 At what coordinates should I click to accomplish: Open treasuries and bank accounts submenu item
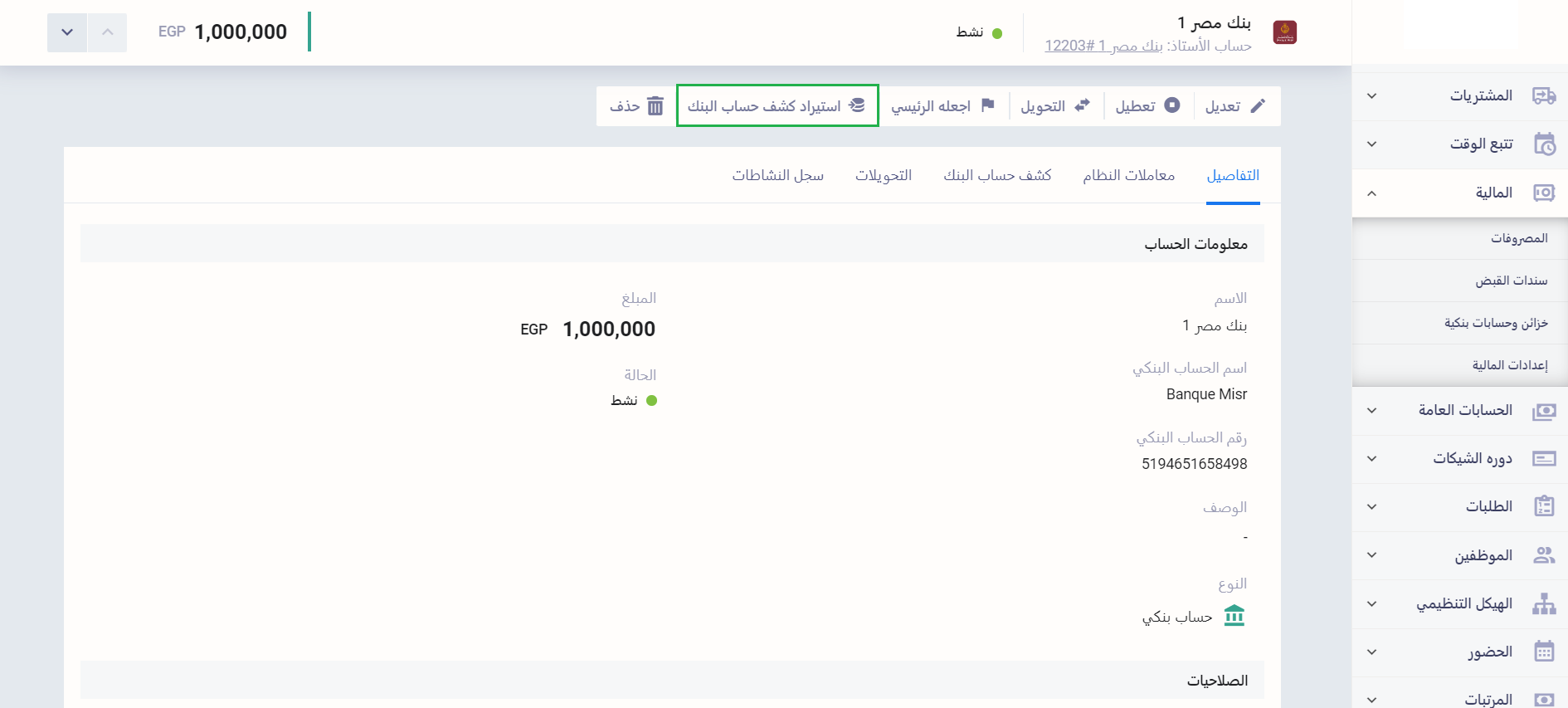(x=1496, y=323)
